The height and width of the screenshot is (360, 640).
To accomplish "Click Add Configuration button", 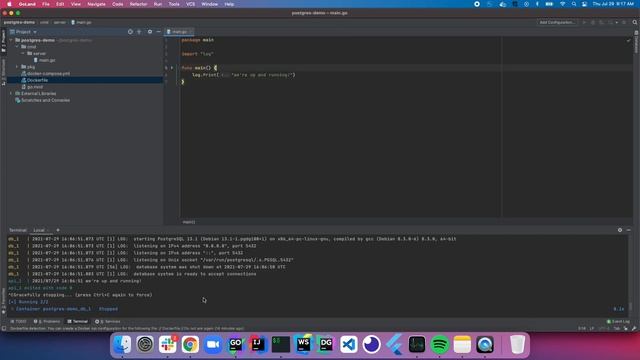I will click(x=557, y=22).
